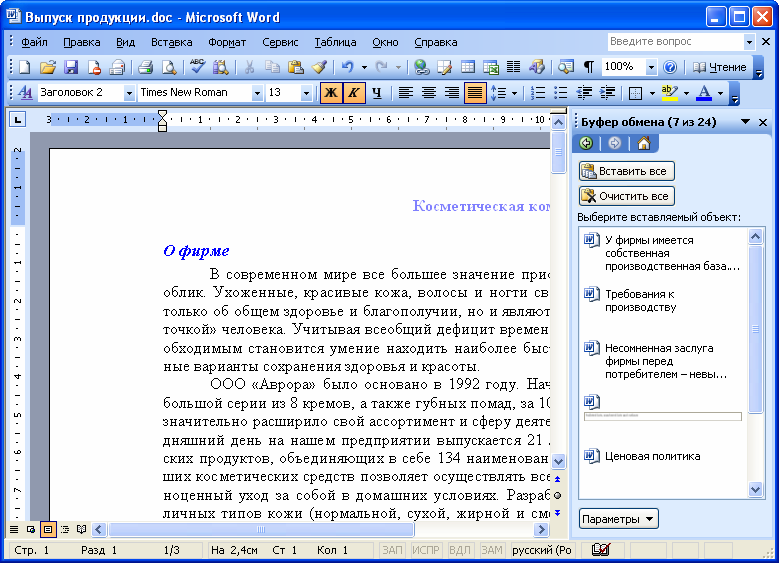Open the Правка menu

[x=81, y=42]
